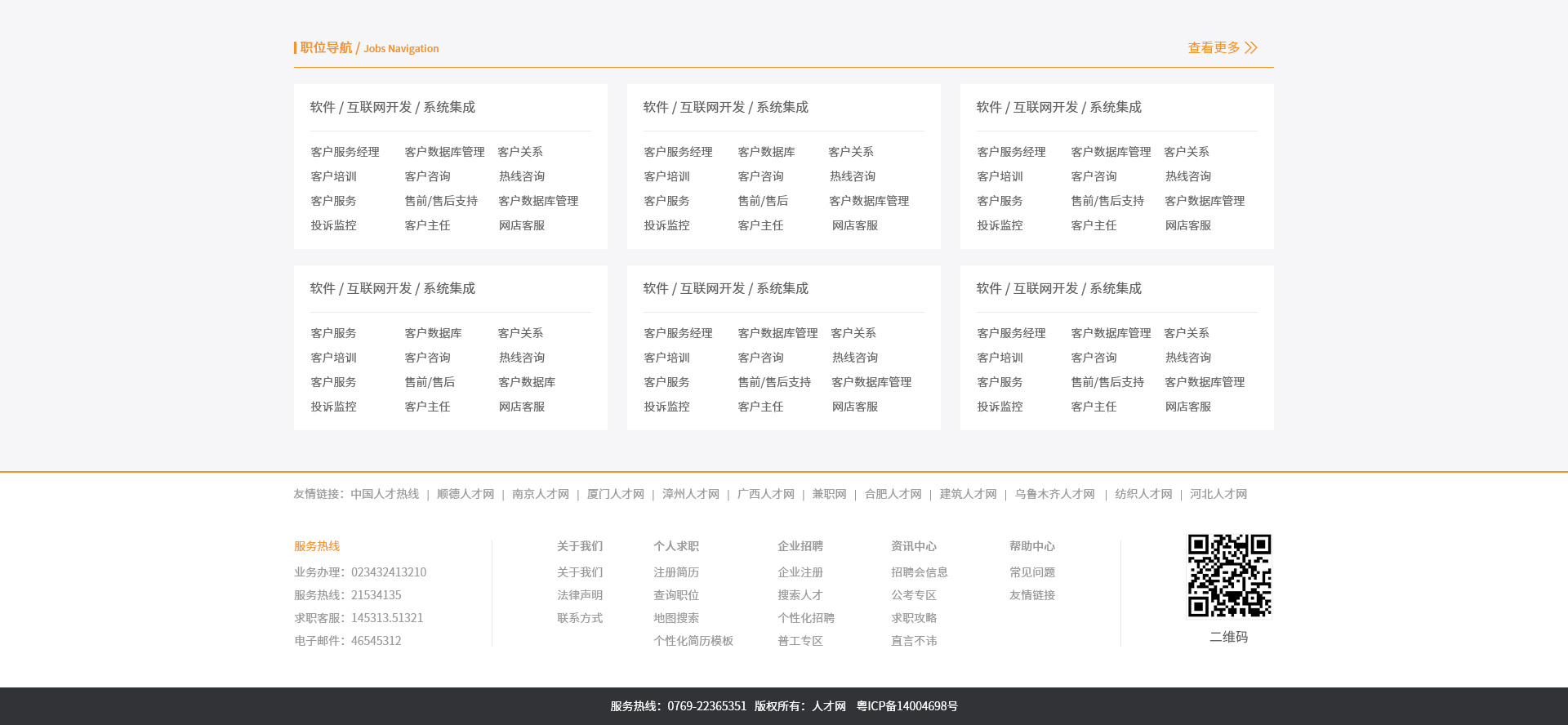
Task: Click the 二维码 QR code image
Action: tap(1229, 576)
